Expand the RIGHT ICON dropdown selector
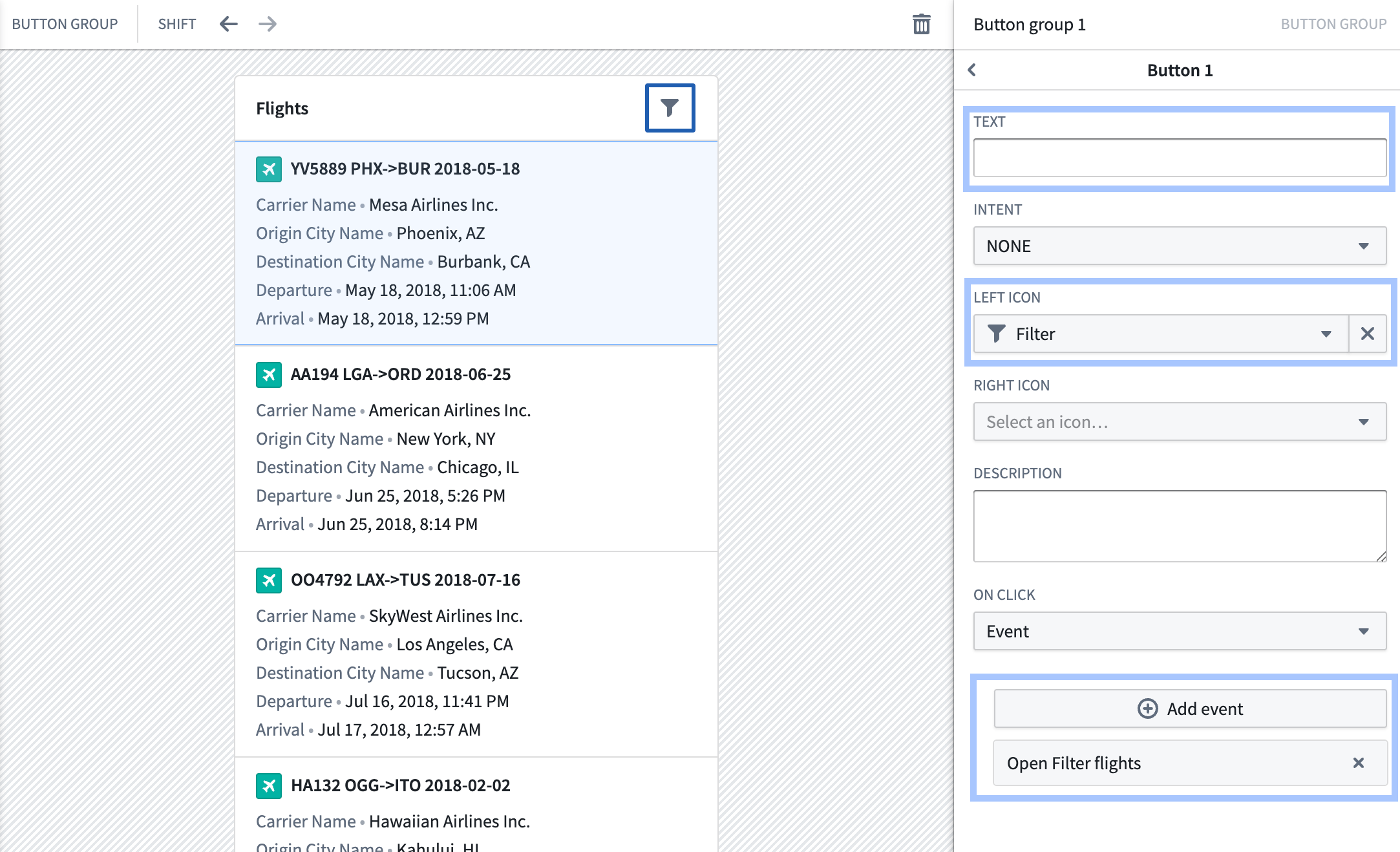The width and height of the screenshot is (1400, 852). click(x=1366, y=421)
